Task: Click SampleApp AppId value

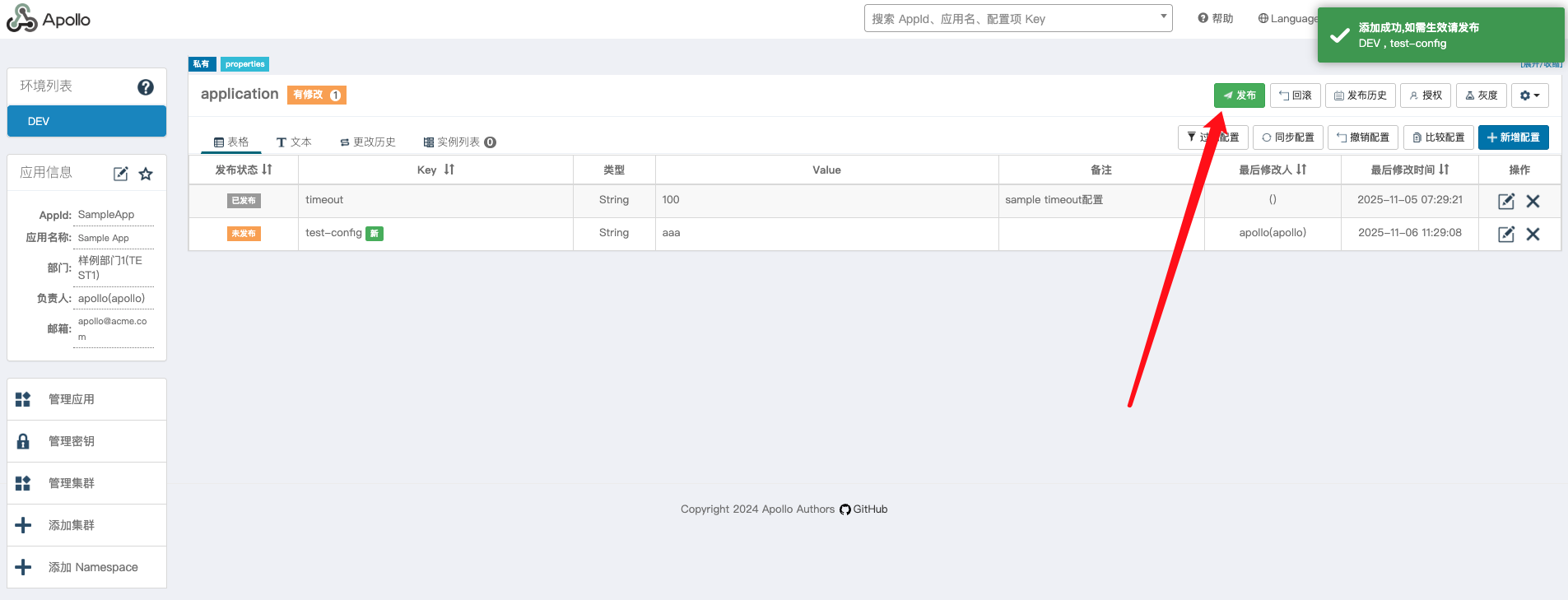Action: (106, 215)
